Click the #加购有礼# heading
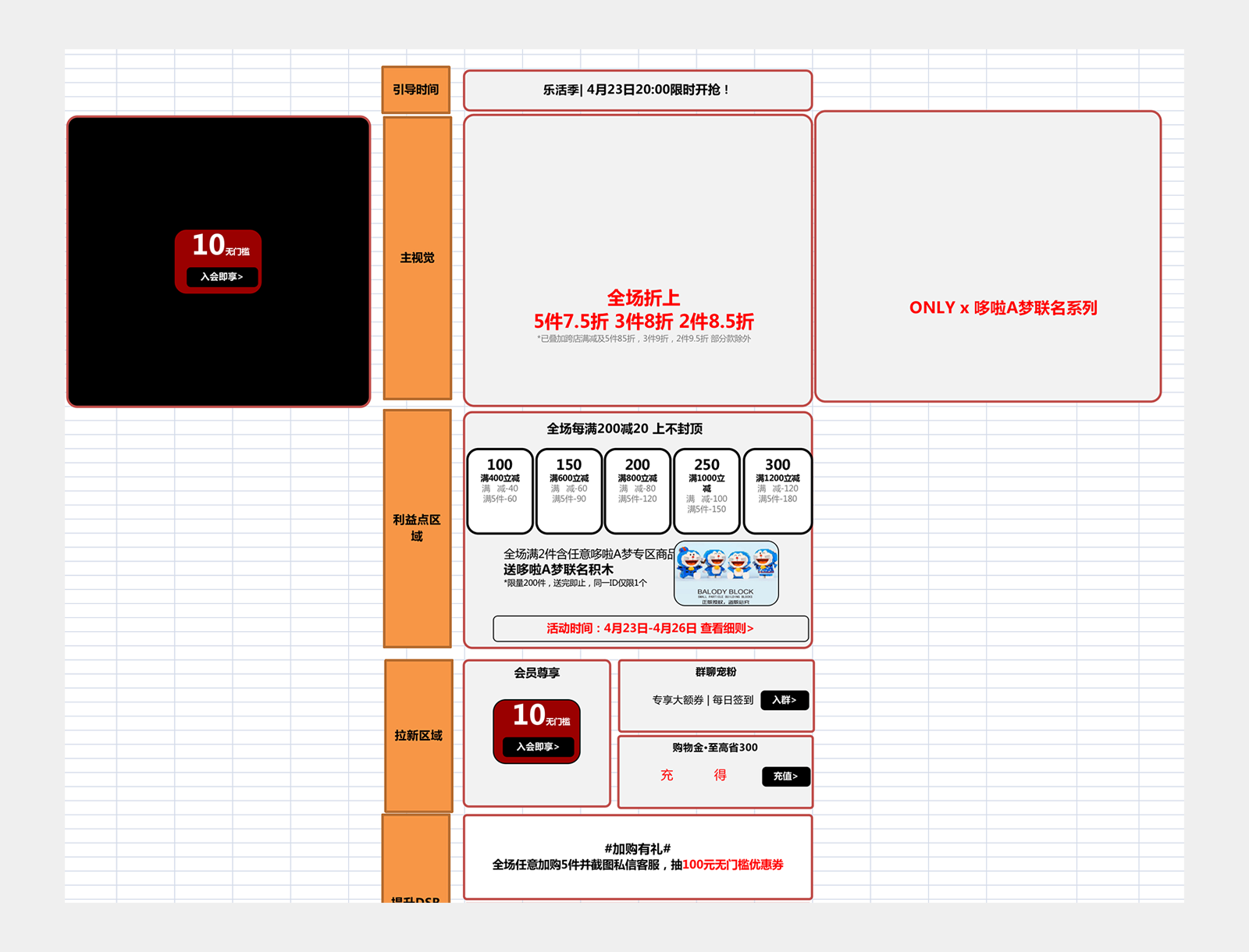The width and height of the screenshot is (1249, 952). point(638,849)
